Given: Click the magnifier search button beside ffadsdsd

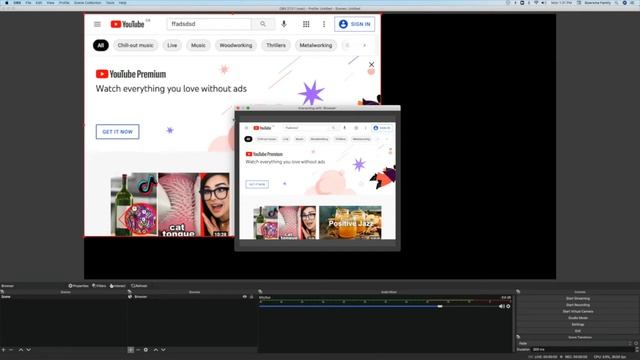Looking at the screenshot, I should tap(263, 24).
